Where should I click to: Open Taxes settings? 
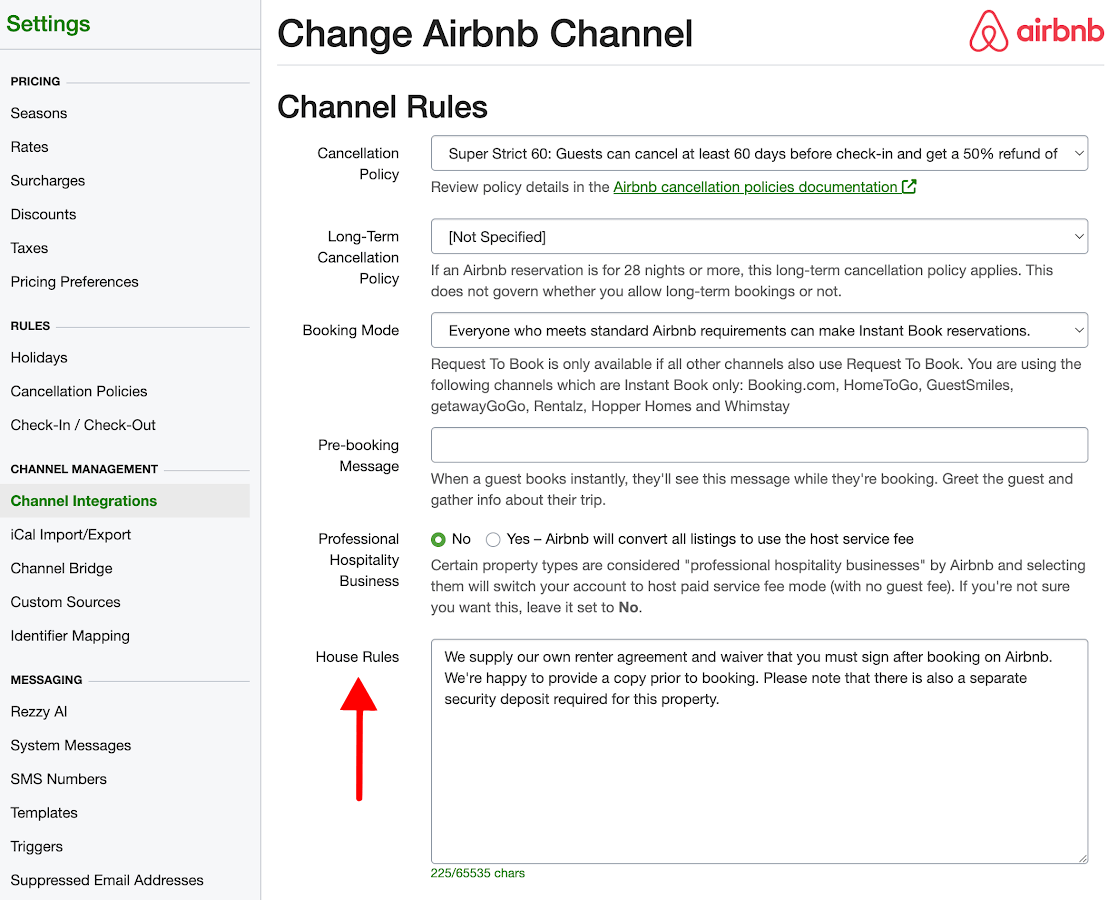[x=29, y=248]
